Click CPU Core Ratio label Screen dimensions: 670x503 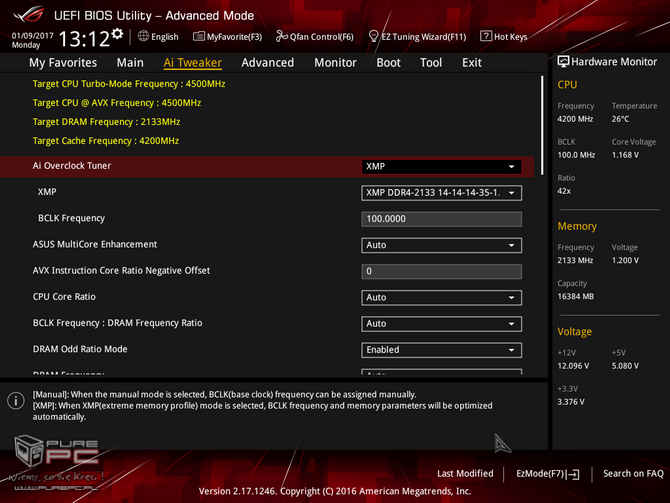[x=64, y=297]
